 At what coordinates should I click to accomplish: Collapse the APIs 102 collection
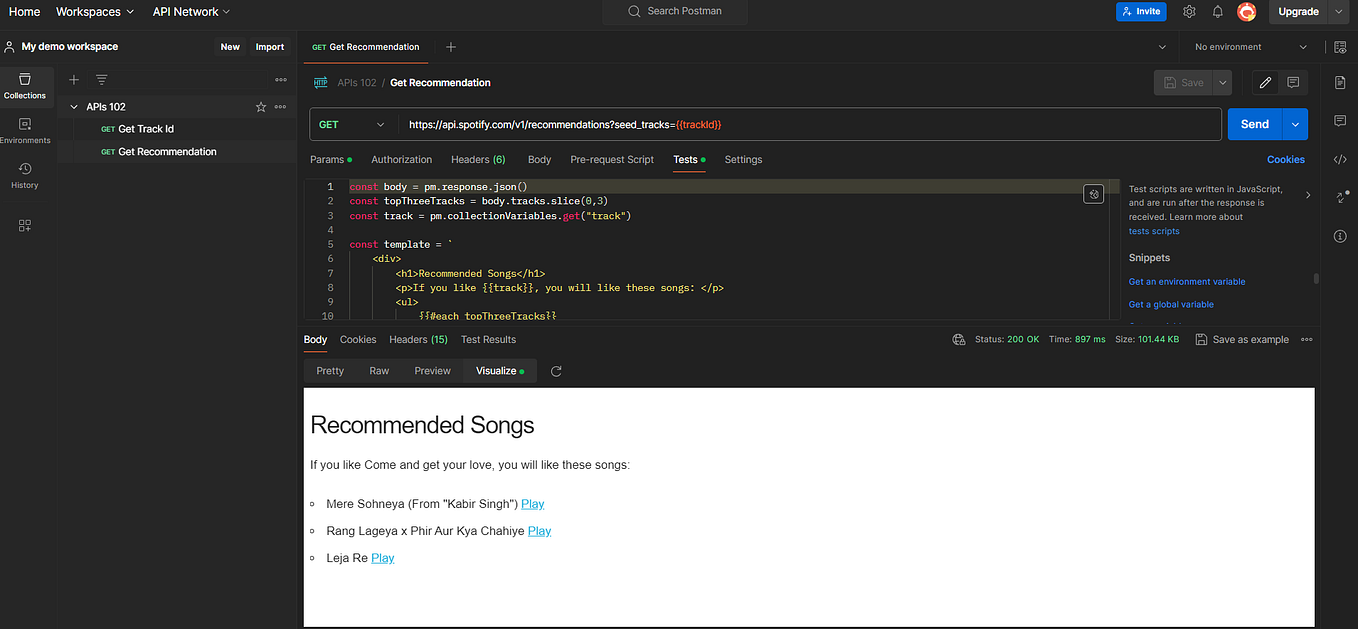coord(73,106)
